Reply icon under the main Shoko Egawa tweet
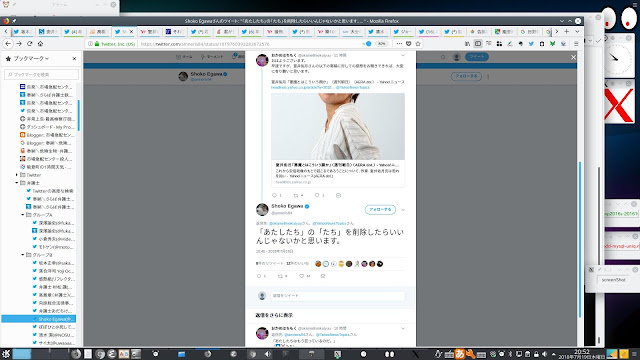The width and height of the screenshot is (640, 360). pyautogui.click(x=259, y=276)
